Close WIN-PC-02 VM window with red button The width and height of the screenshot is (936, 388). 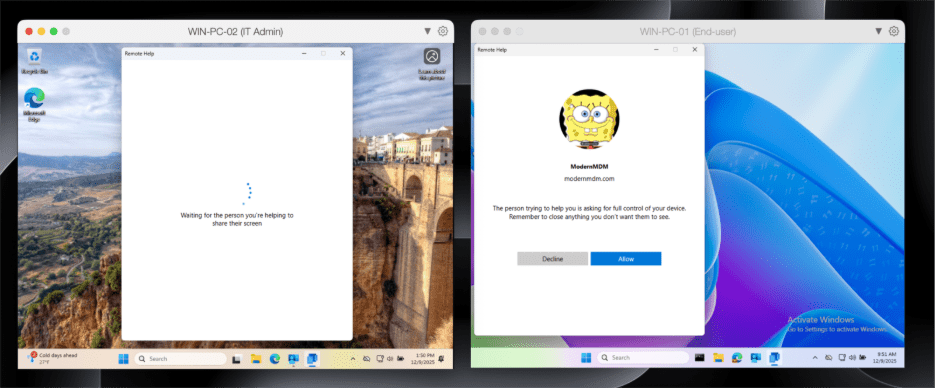click(x=29, y=31)
